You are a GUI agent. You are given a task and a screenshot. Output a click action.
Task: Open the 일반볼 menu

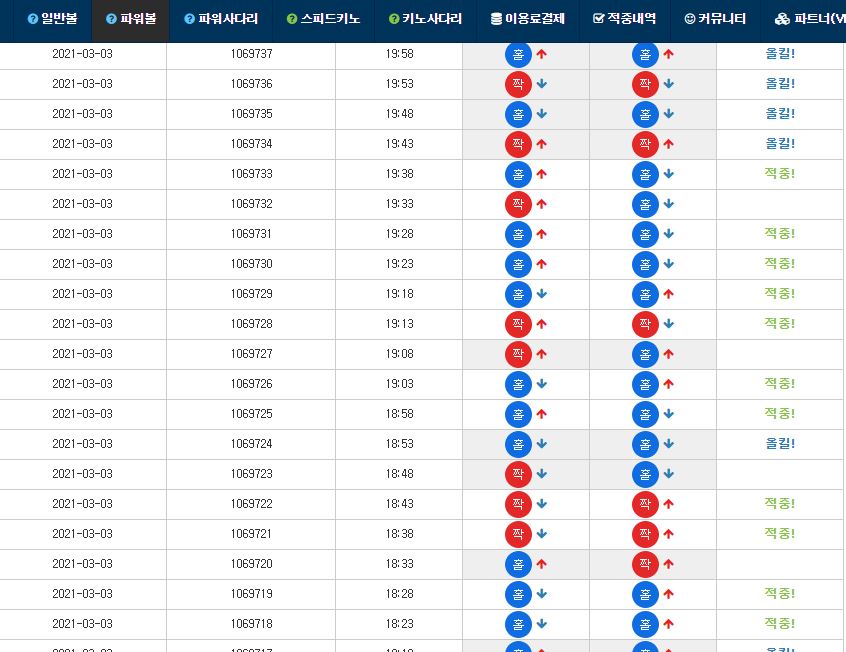click(52, 19)
